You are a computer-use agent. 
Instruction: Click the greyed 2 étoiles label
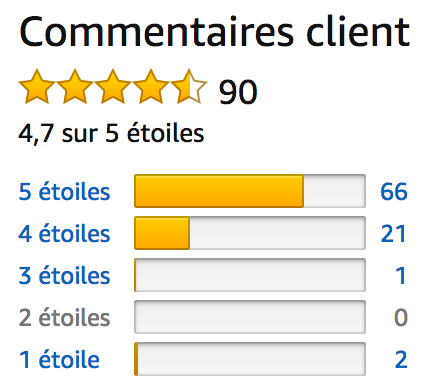64,318
